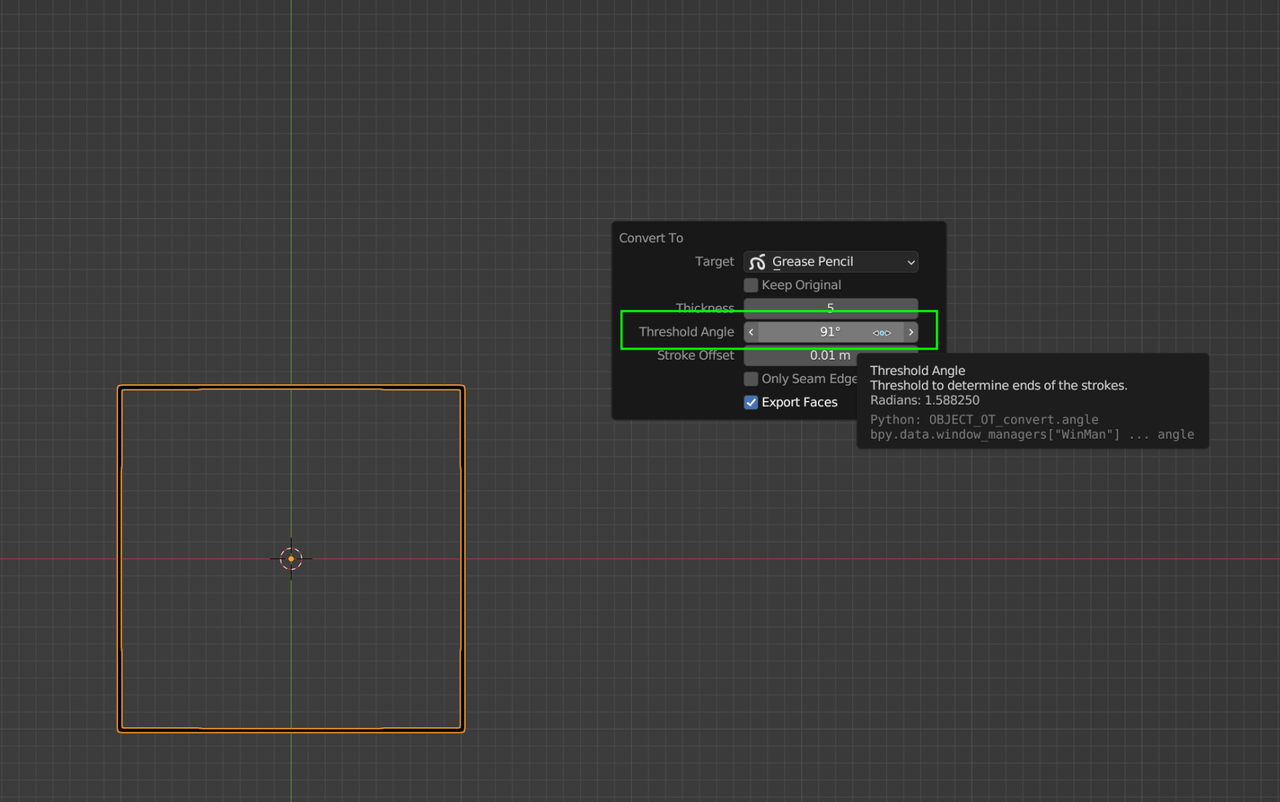Click the Convert To panel title
The image size is (1280, 802).
tap(651, 238)
